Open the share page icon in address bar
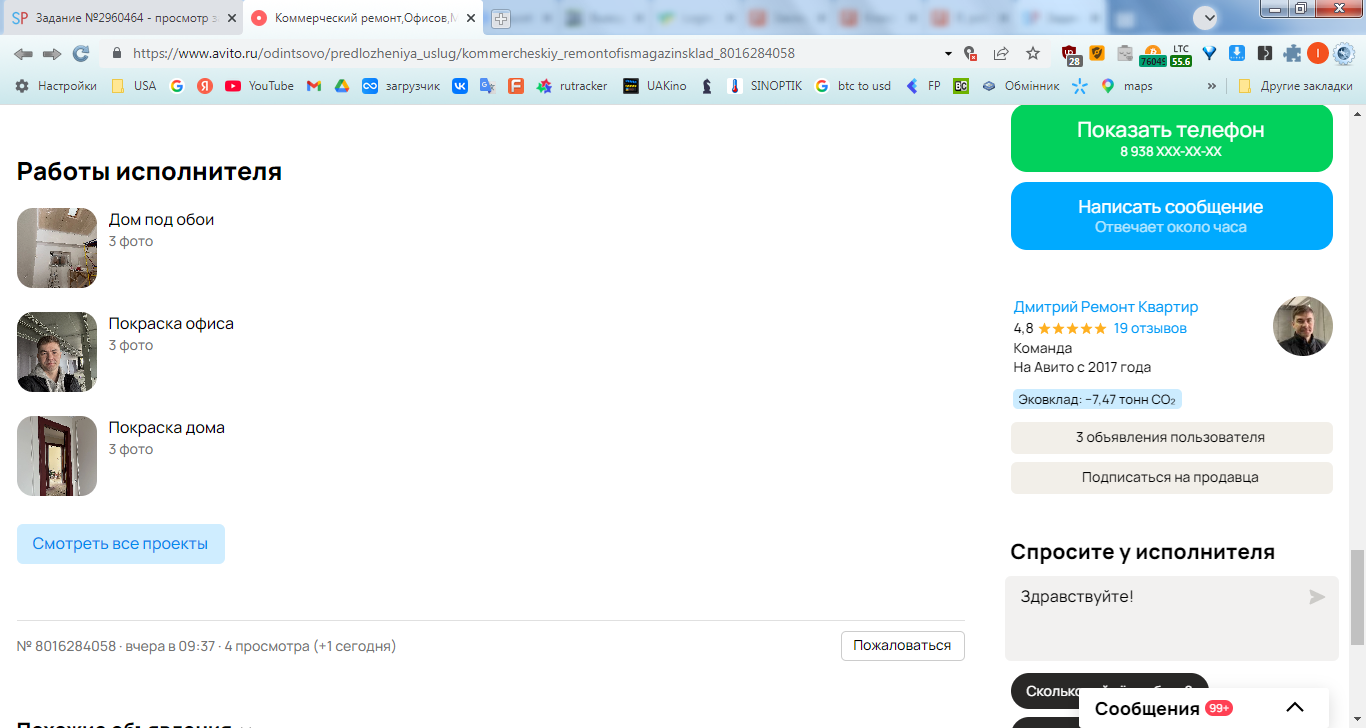Viewport: 1366px width, 728px height. pos(1001,53)
